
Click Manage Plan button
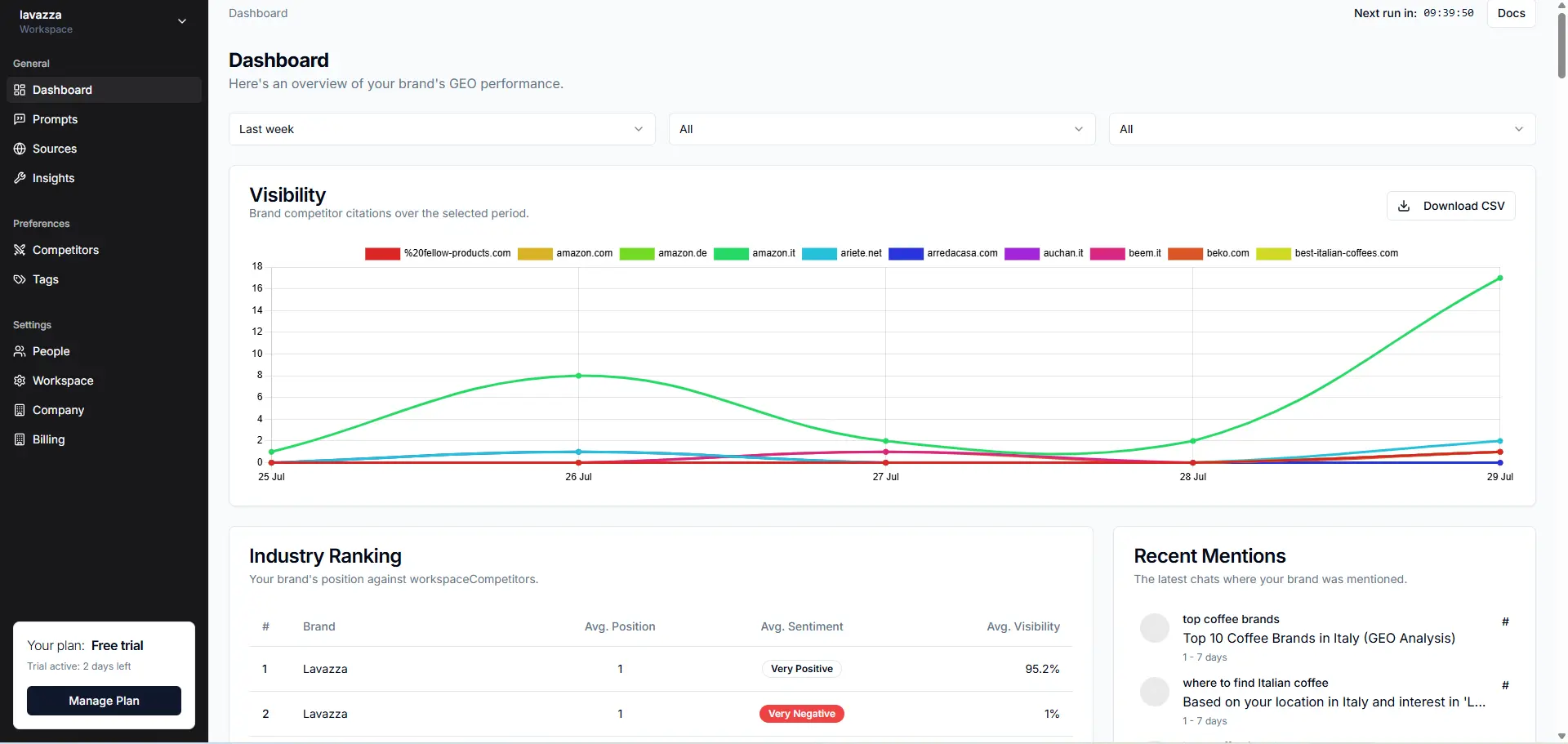(x=104, y=701)
